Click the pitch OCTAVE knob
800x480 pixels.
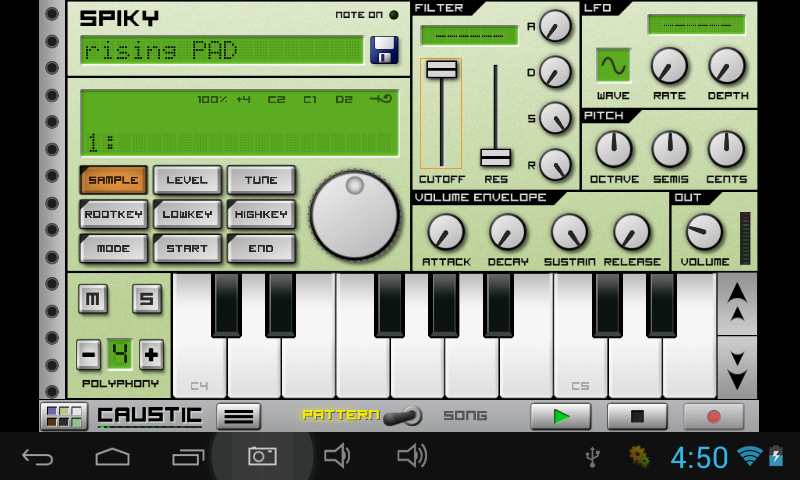pyautogui.click(x=614, y=149)
